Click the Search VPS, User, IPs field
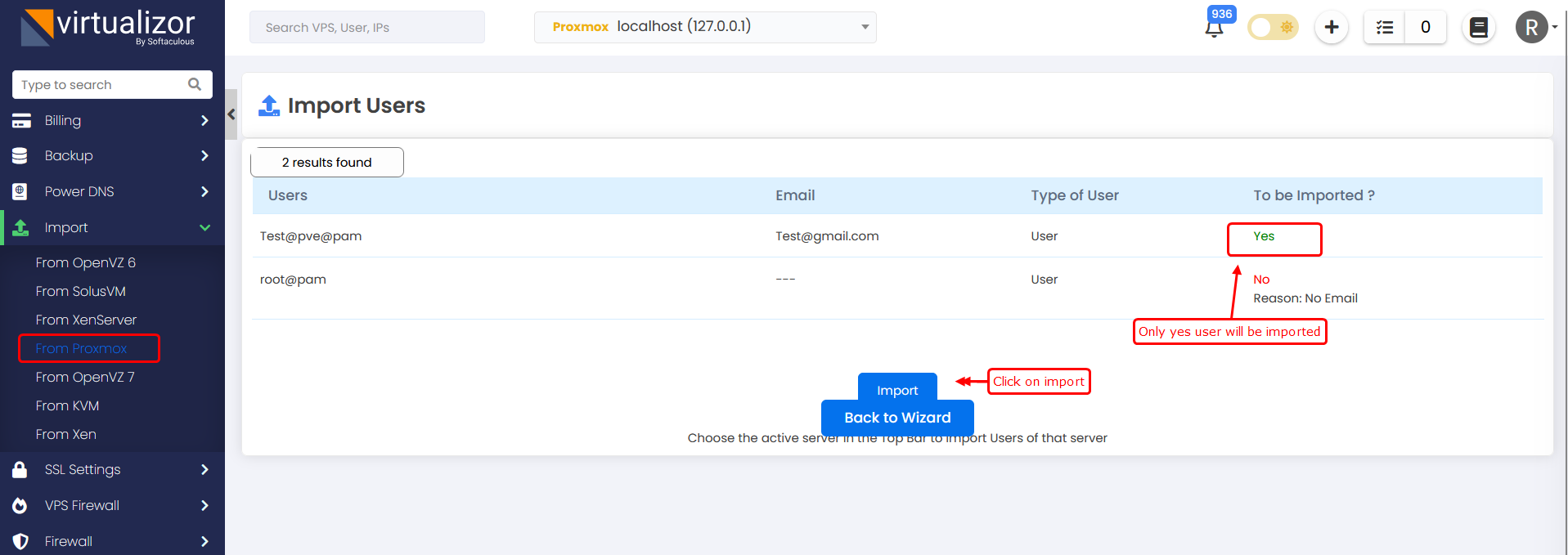The height and width of the screenshot is (555, 1568). tap(367, 27)
